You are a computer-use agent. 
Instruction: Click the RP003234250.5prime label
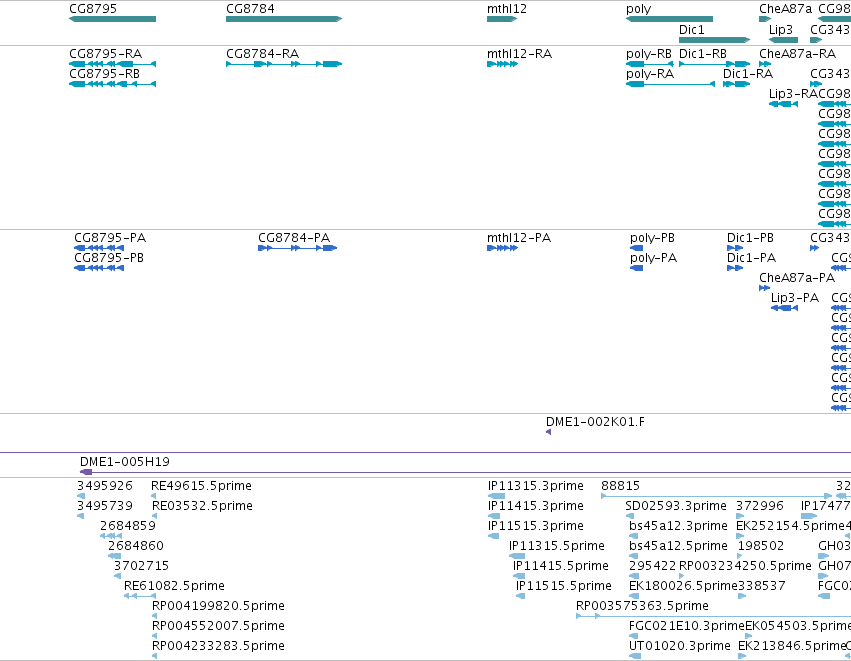(x=745, y=566)
